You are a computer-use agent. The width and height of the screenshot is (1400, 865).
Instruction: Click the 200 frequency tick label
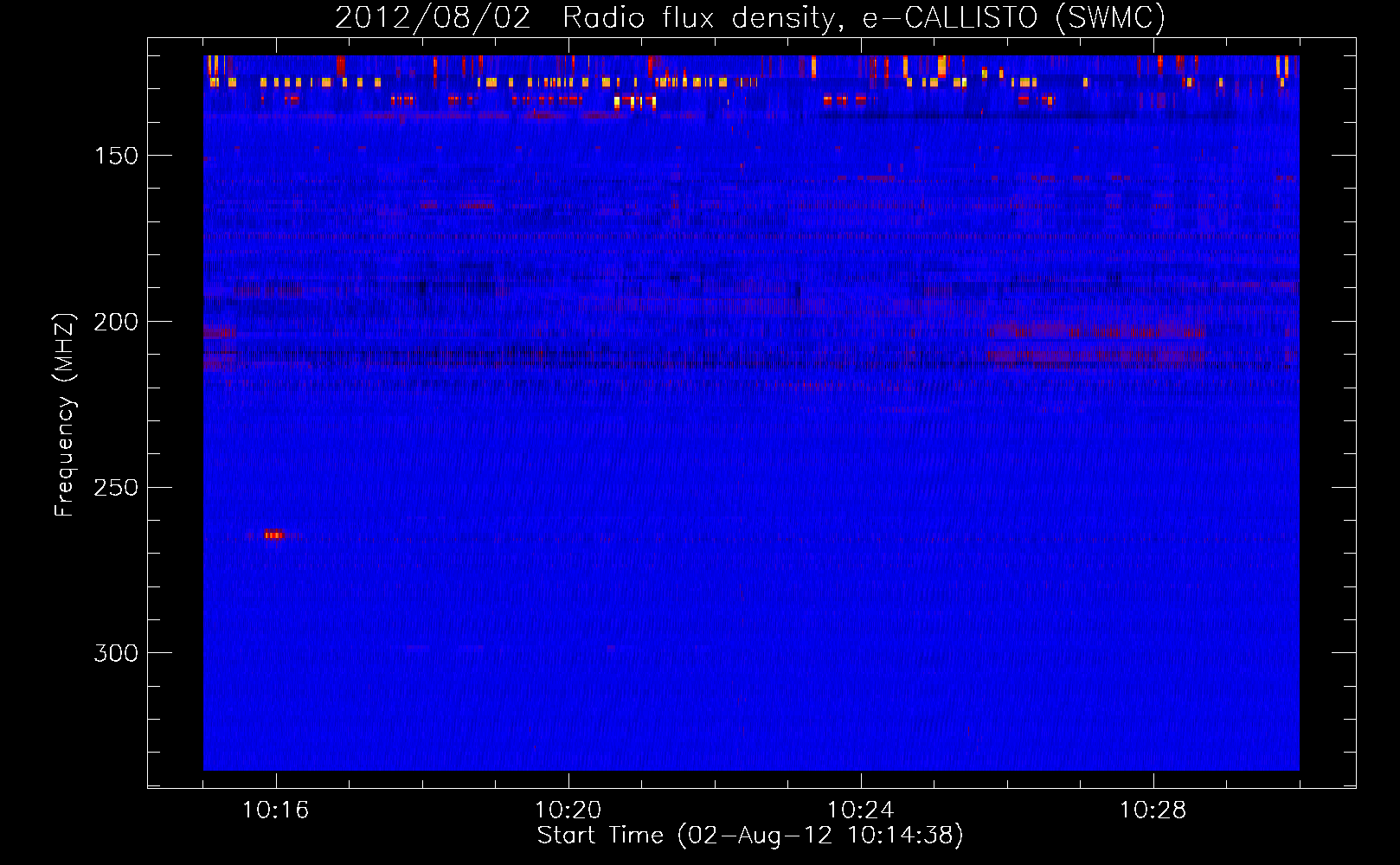tap(117, 322)
